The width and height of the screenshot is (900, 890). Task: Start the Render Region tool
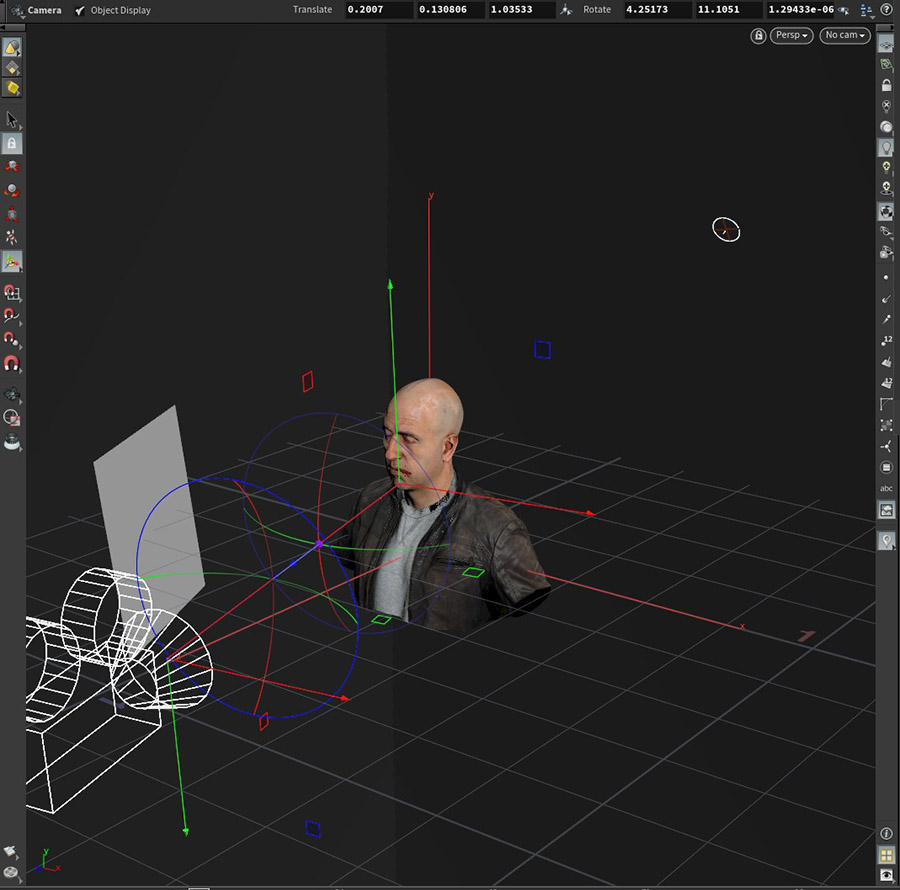coord(11,418)
